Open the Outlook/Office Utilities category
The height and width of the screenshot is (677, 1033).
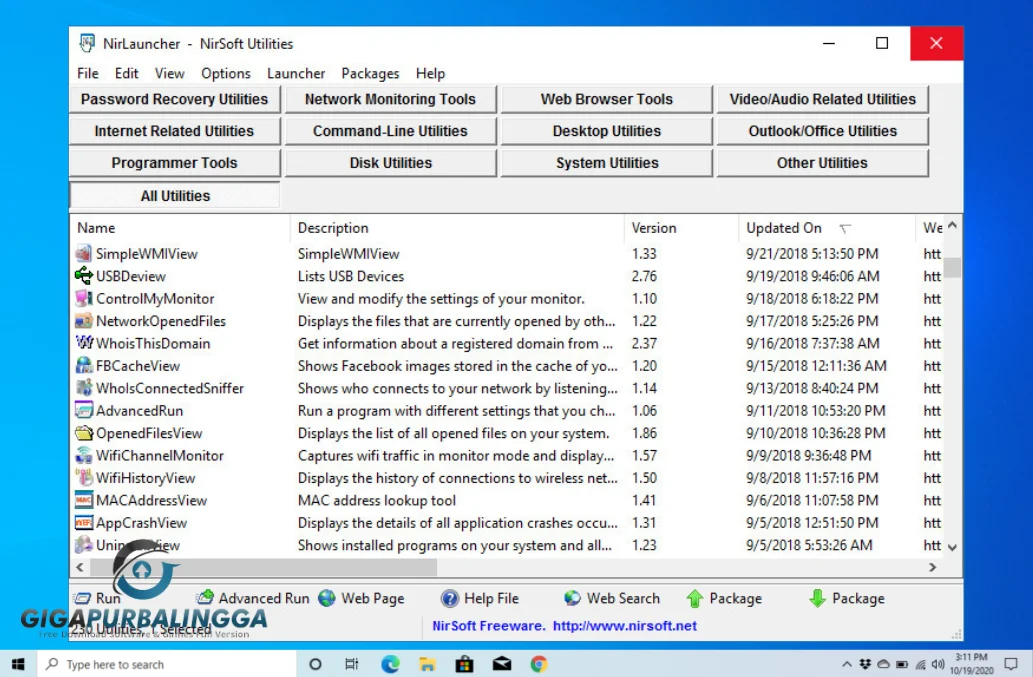(x=823, y=131)
